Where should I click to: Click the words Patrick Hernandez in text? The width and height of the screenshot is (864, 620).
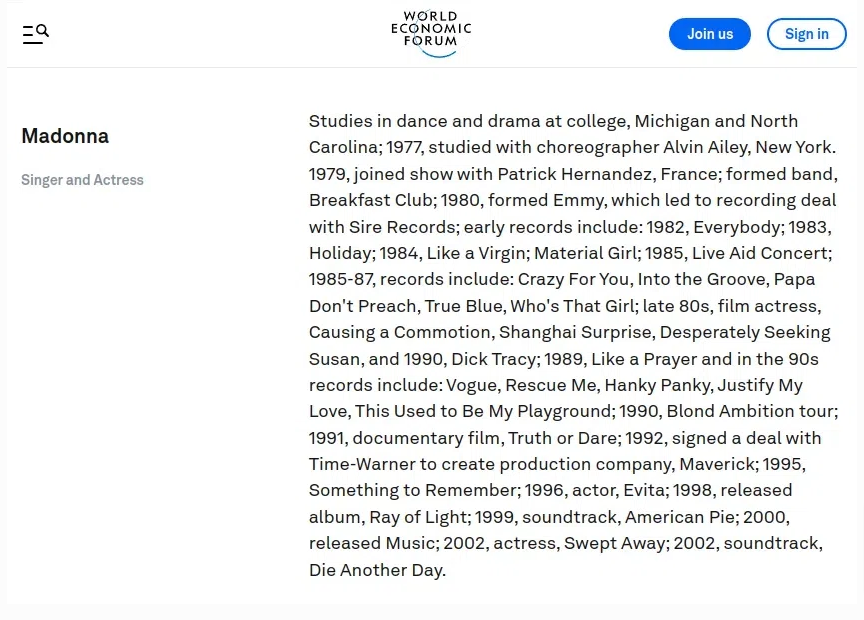point(577,174)
